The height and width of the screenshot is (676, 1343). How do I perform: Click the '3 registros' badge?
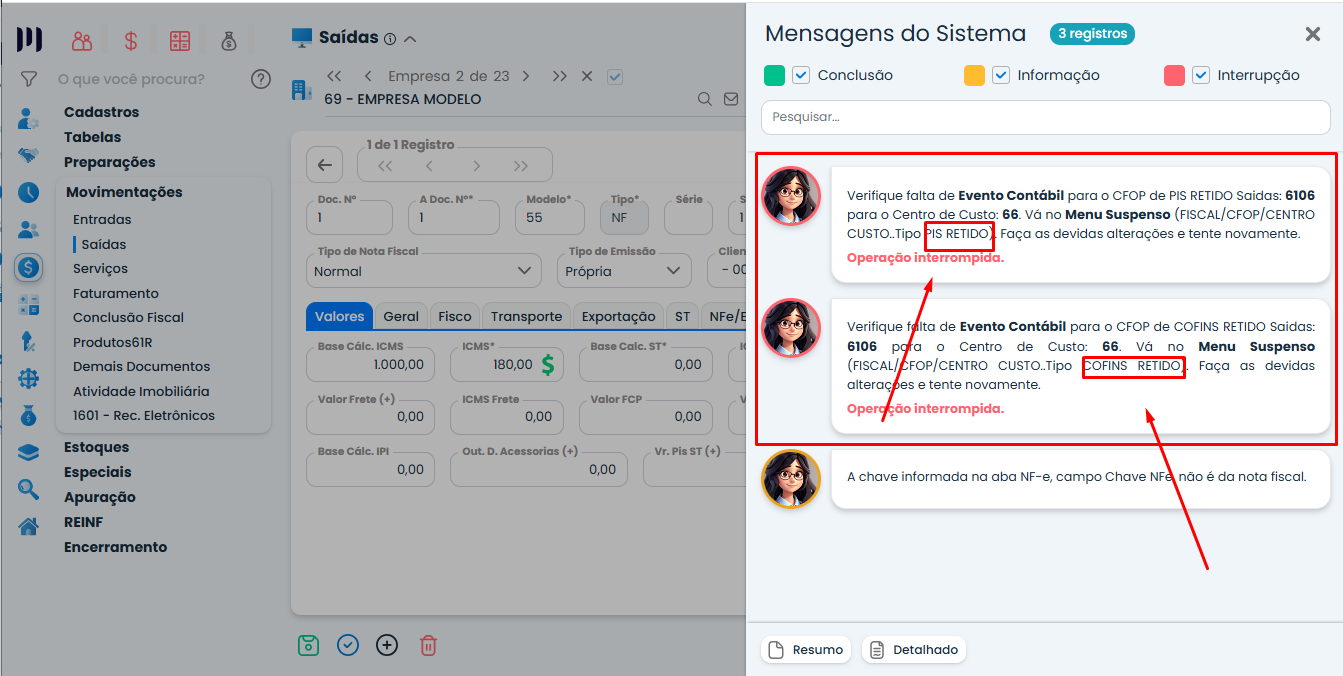click(1092, 33)
